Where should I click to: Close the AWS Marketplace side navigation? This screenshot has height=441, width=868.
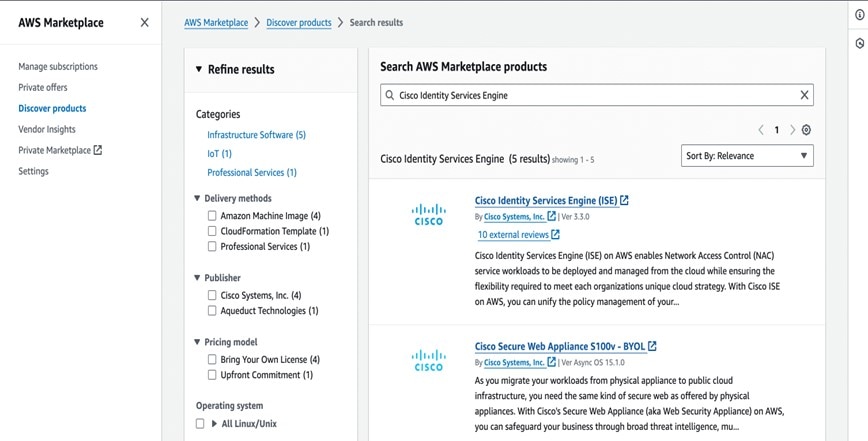pos(144,23)
